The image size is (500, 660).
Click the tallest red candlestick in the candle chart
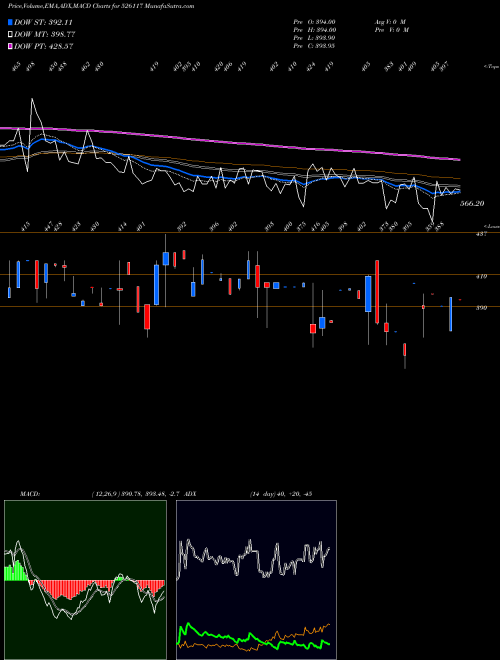point(377,292)
